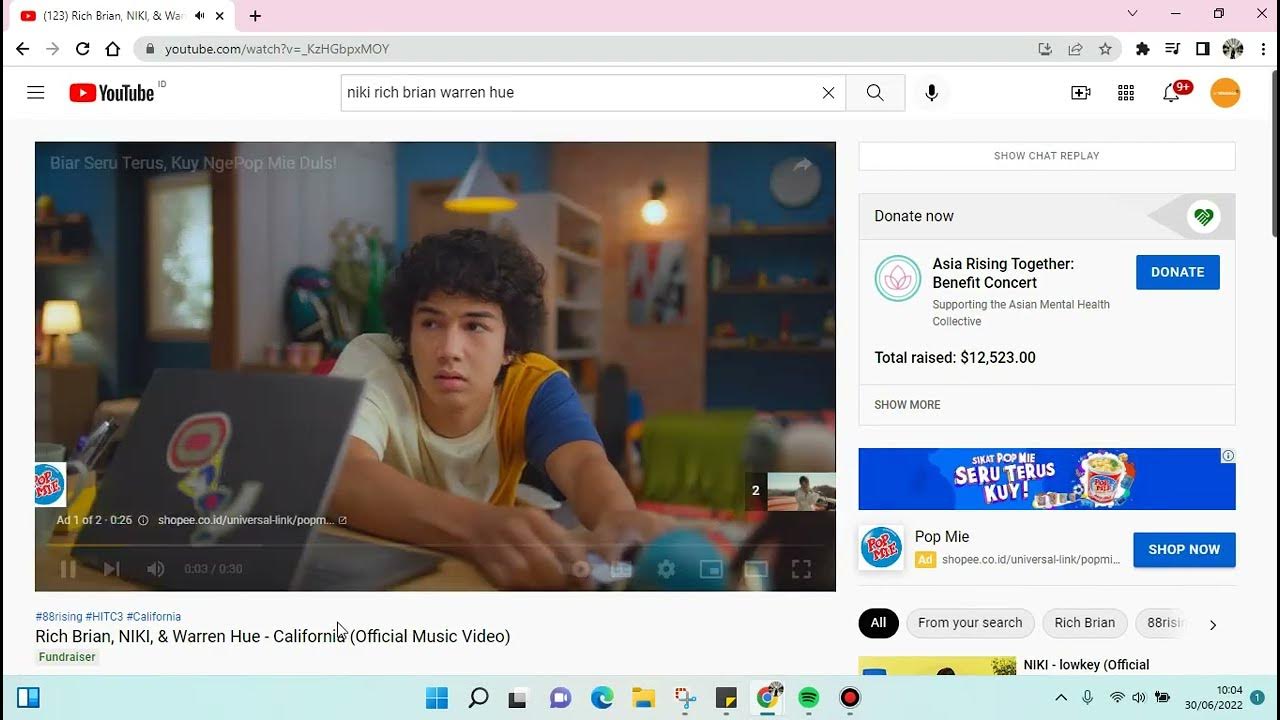
Task: Show more chips with the right chevron
Action: coord(1213,625)
